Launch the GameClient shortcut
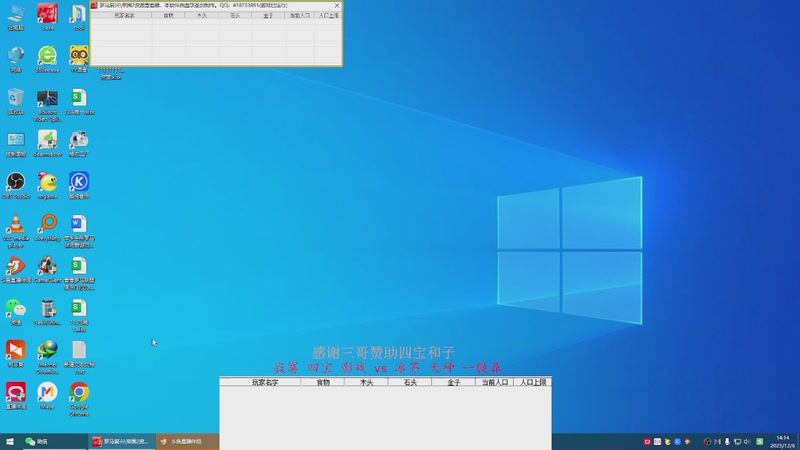The width and height of the screenshot is (800, 450). 47,269
